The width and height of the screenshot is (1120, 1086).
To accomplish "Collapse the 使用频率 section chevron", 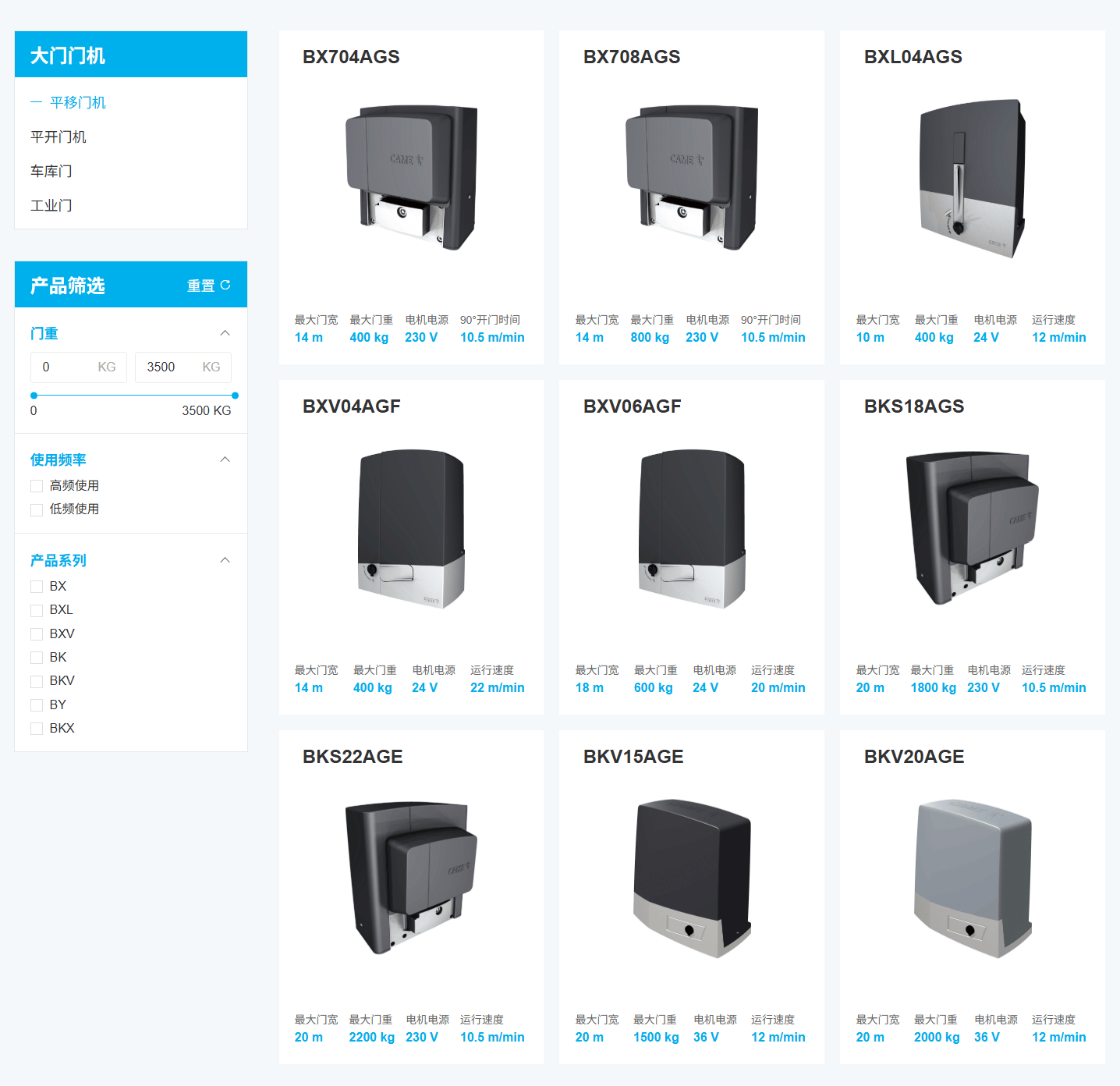I will (225, 460).
